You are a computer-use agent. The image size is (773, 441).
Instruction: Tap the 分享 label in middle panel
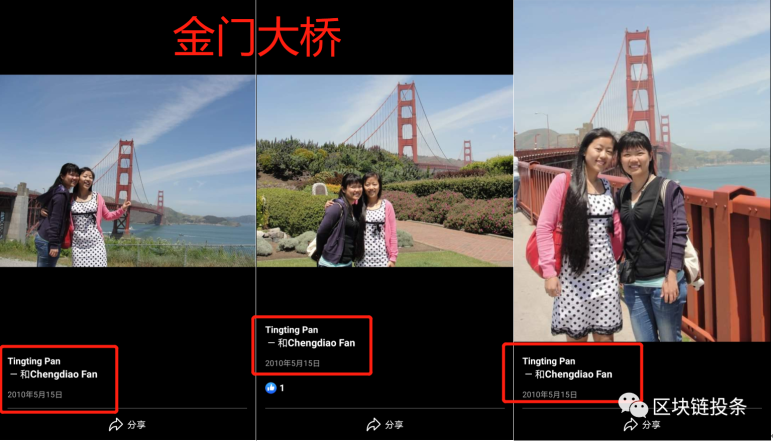pyautogui.click(x=394, y=425)
